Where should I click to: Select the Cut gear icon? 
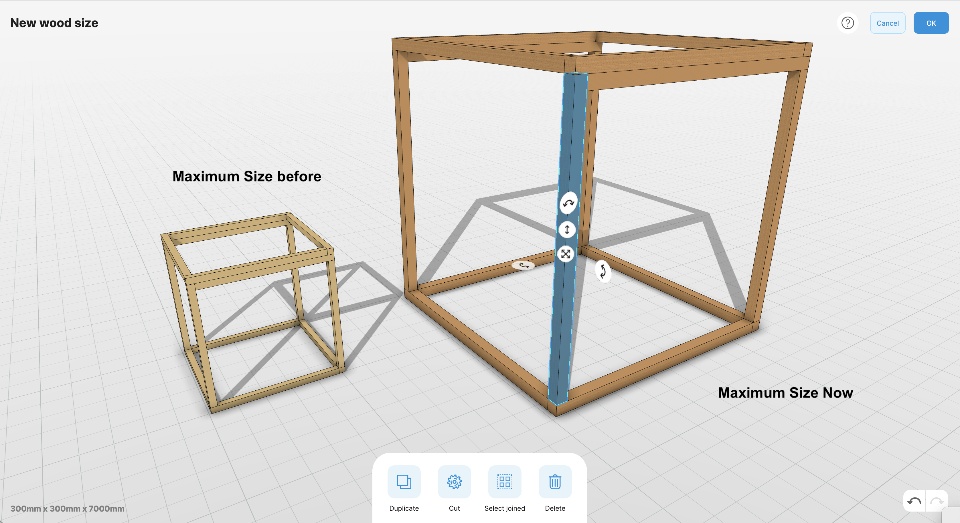[454, 481]
